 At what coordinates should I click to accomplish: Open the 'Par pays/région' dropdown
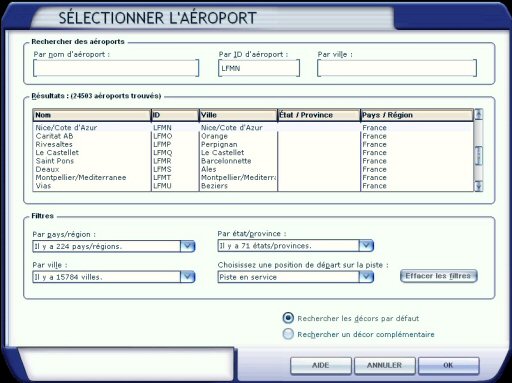tap(187, 246)
